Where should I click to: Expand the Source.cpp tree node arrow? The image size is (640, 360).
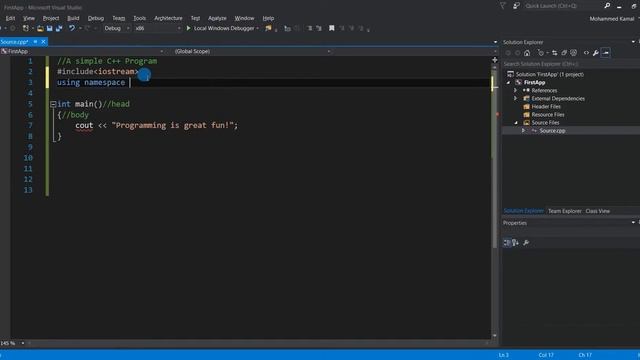[x=523, y=131]
